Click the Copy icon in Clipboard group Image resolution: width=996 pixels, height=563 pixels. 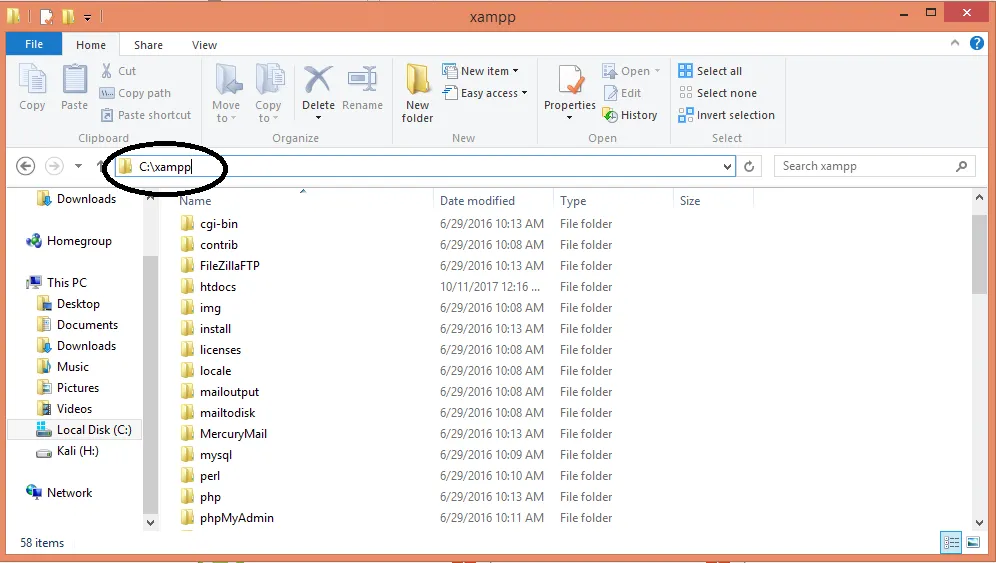coord(32,79)
